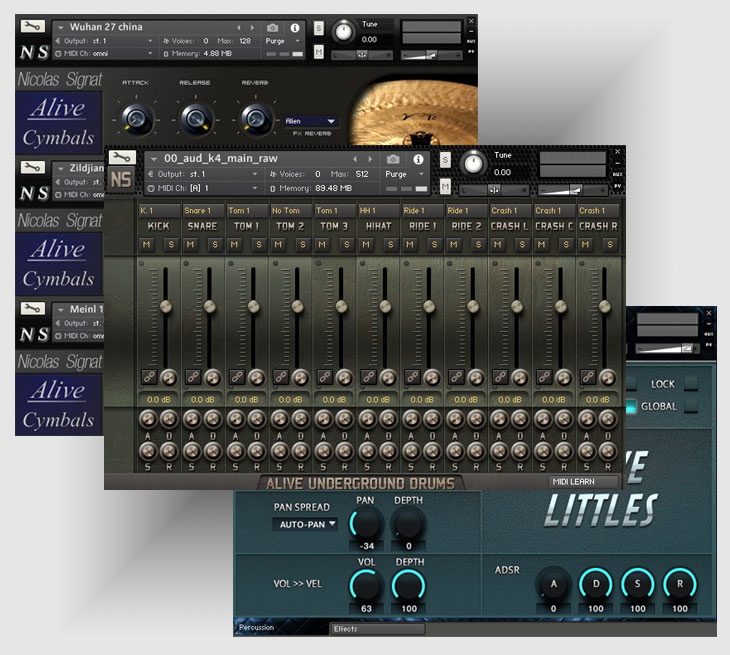Click the snapshot camera icon for Wuhan 27 china
730x655 pixels.
click(x=273, y=27)
